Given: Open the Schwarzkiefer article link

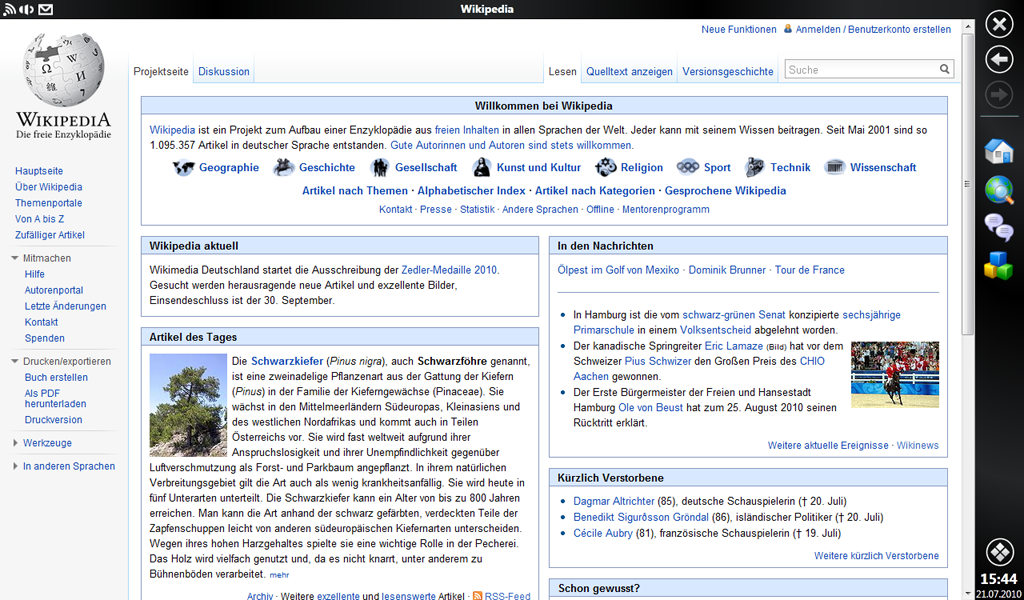Looking at the screenshot, I should [287, 361].
